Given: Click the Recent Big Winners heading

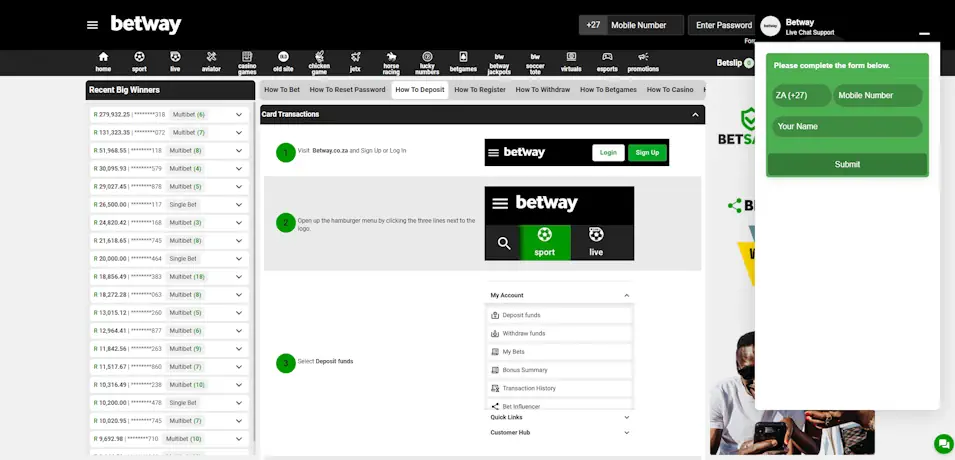Looking at the screenshot, I should [124, 90].
